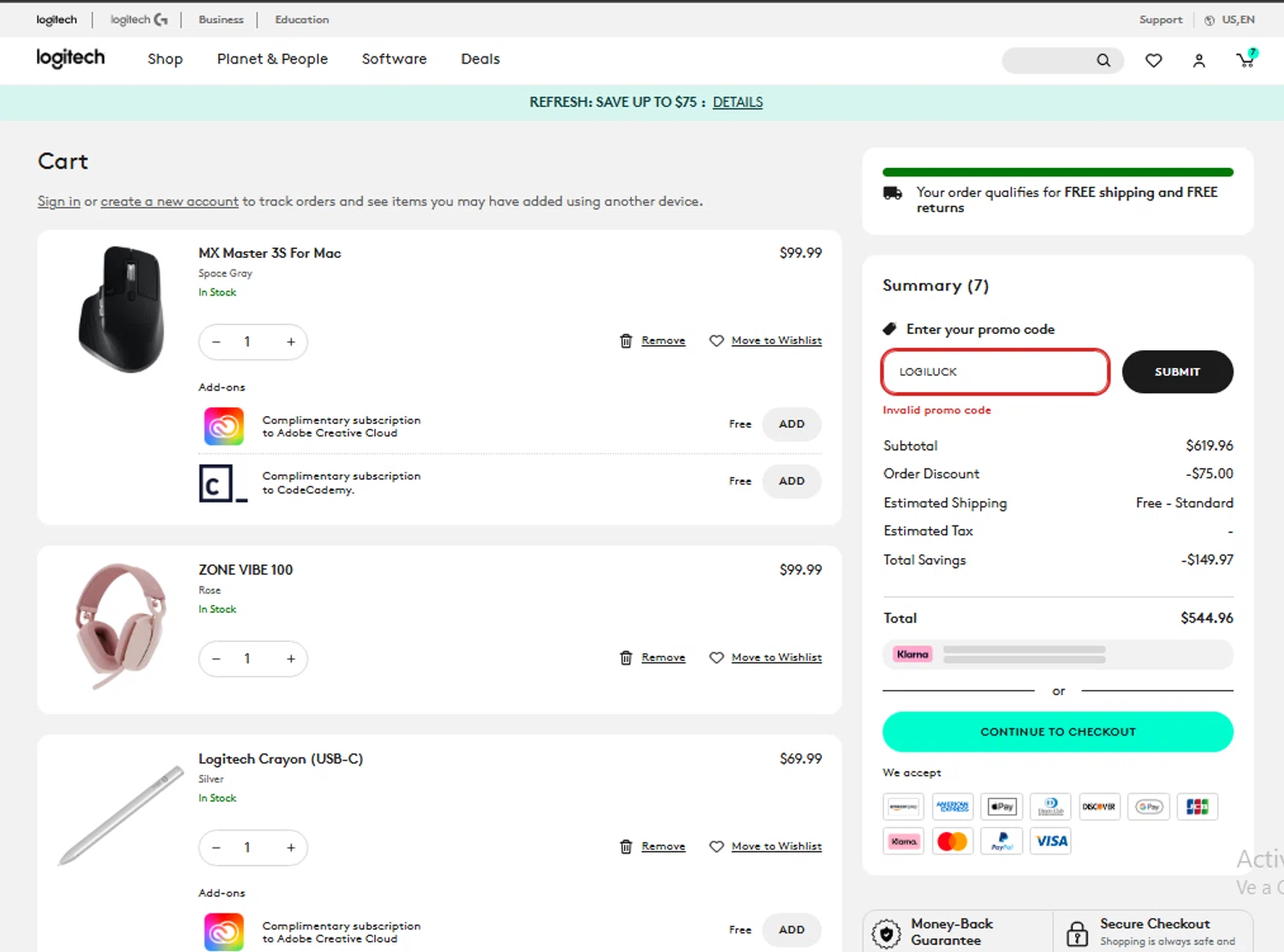
Task: Switch to the Business site tab
Action: (x=221, y=20)
